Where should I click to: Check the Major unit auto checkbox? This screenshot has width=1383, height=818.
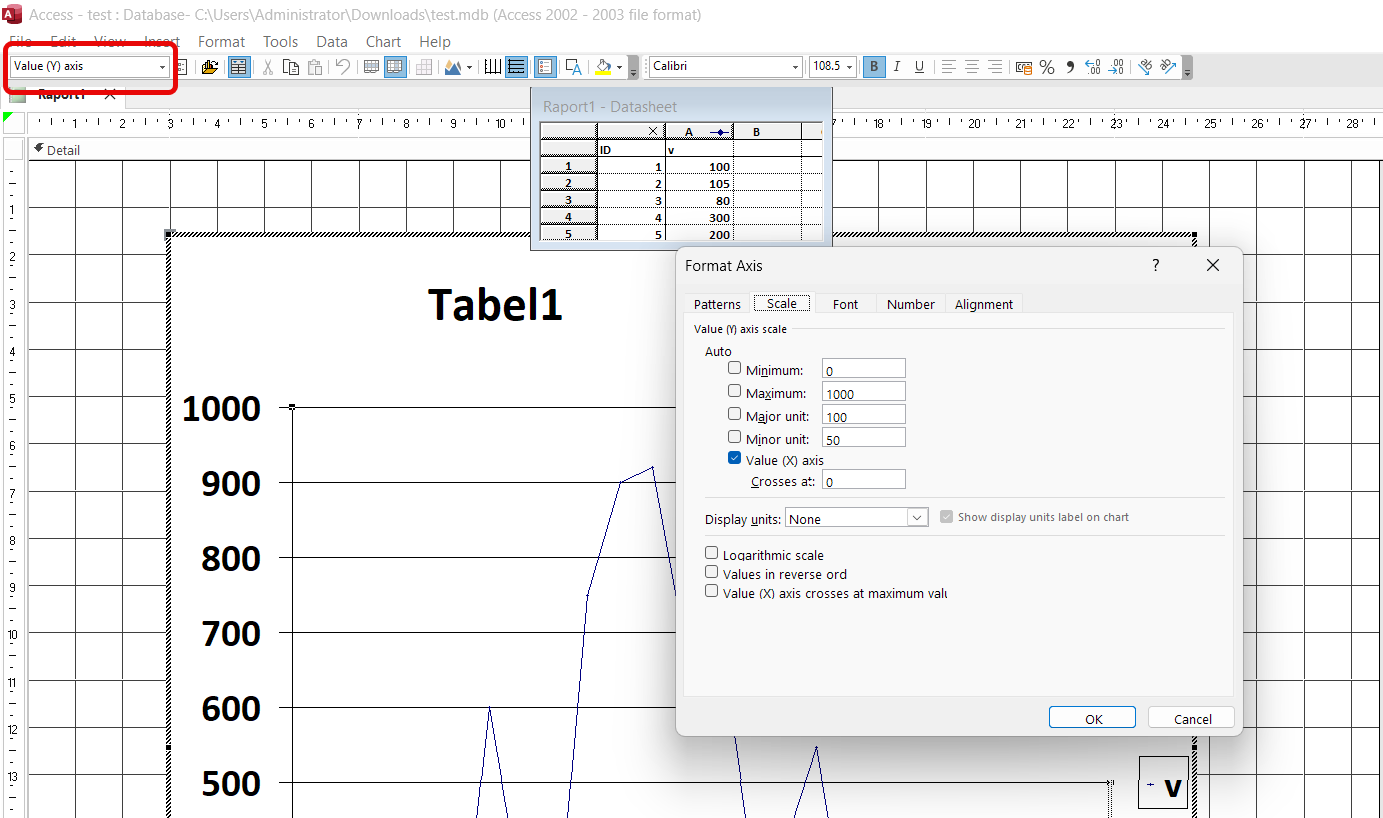click(735, 414)
